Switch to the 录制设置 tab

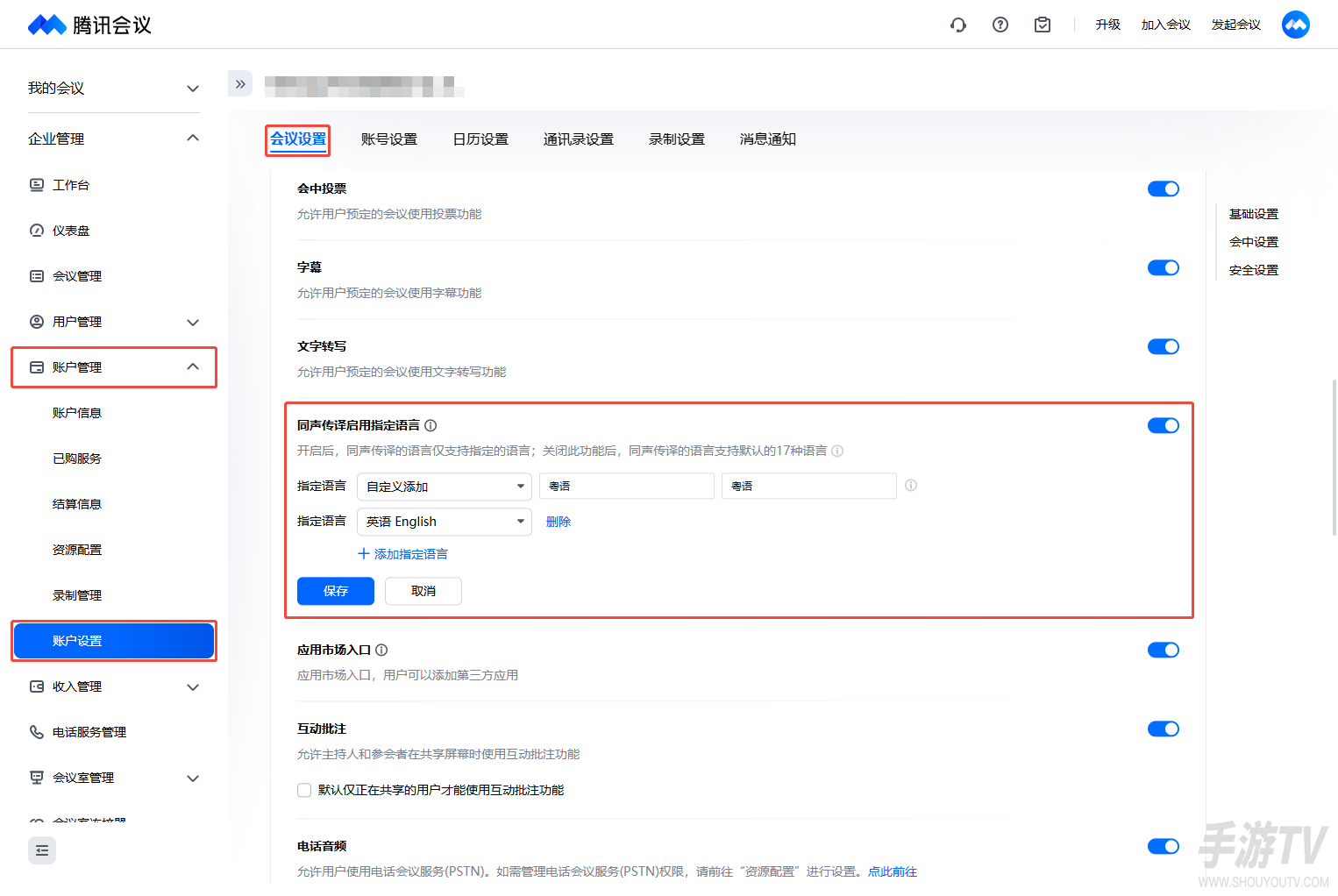[677, 139]
